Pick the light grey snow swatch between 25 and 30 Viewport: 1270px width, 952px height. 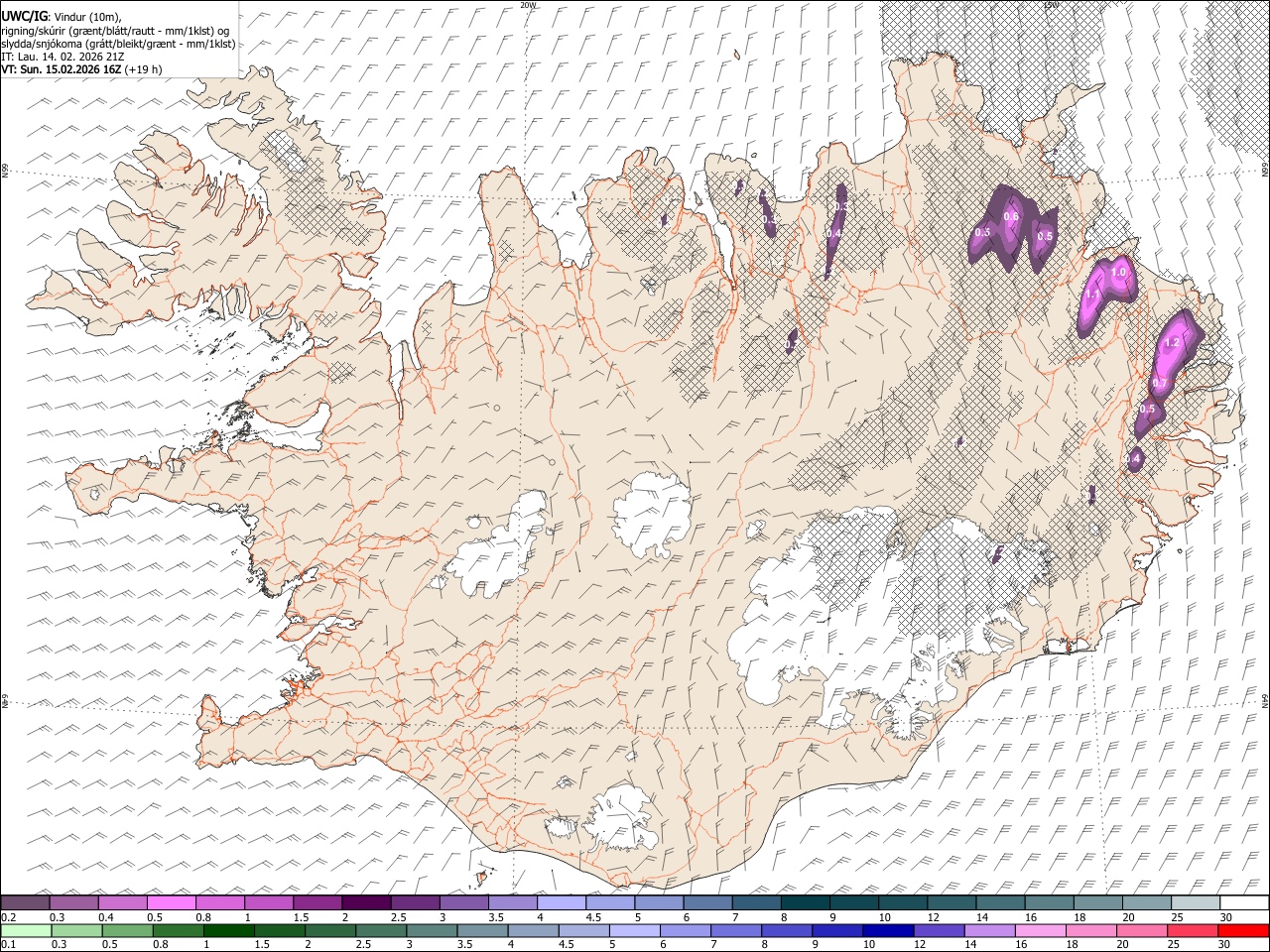point(1195,902)
